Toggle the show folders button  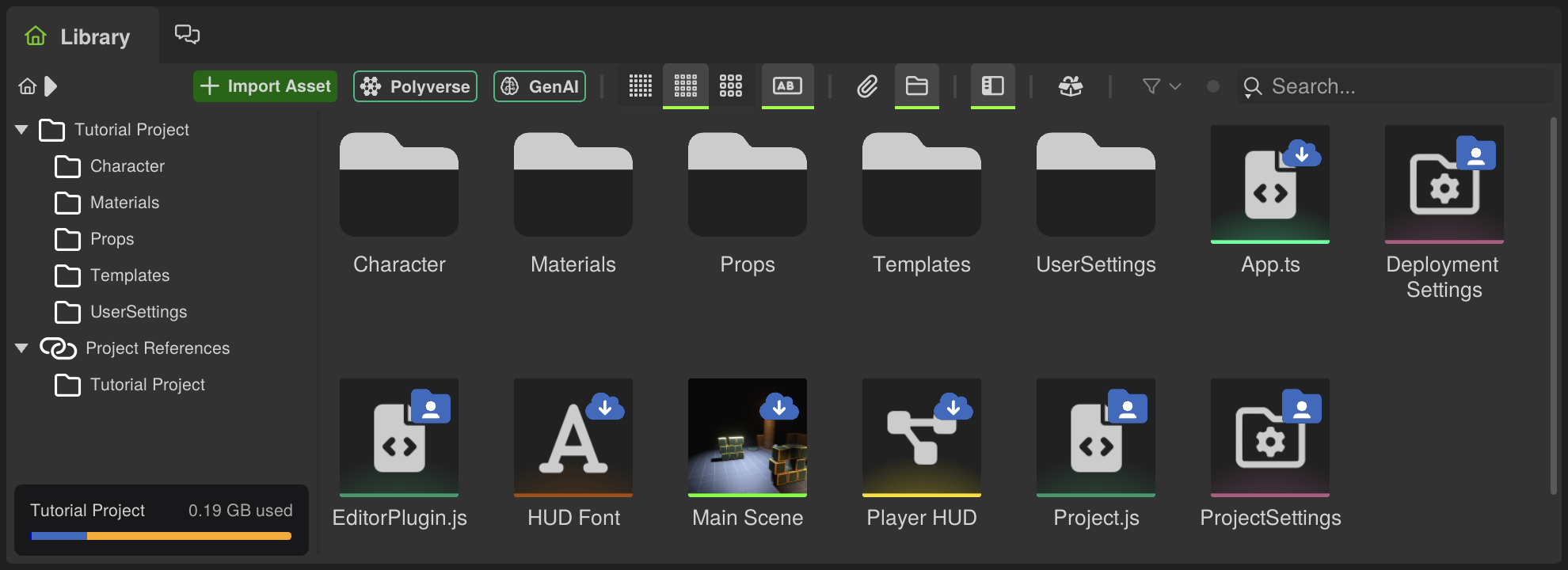[916, 86]
